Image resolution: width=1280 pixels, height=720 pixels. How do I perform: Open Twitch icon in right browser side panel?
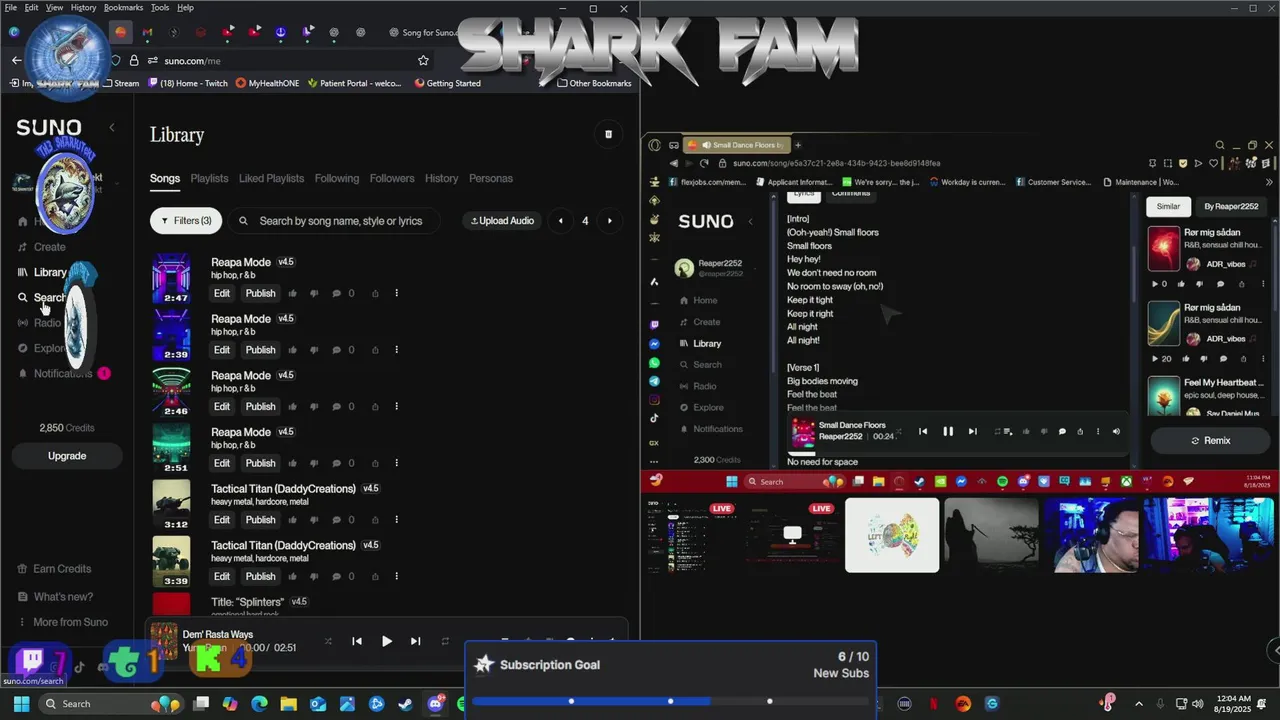[x=654, y=325]
